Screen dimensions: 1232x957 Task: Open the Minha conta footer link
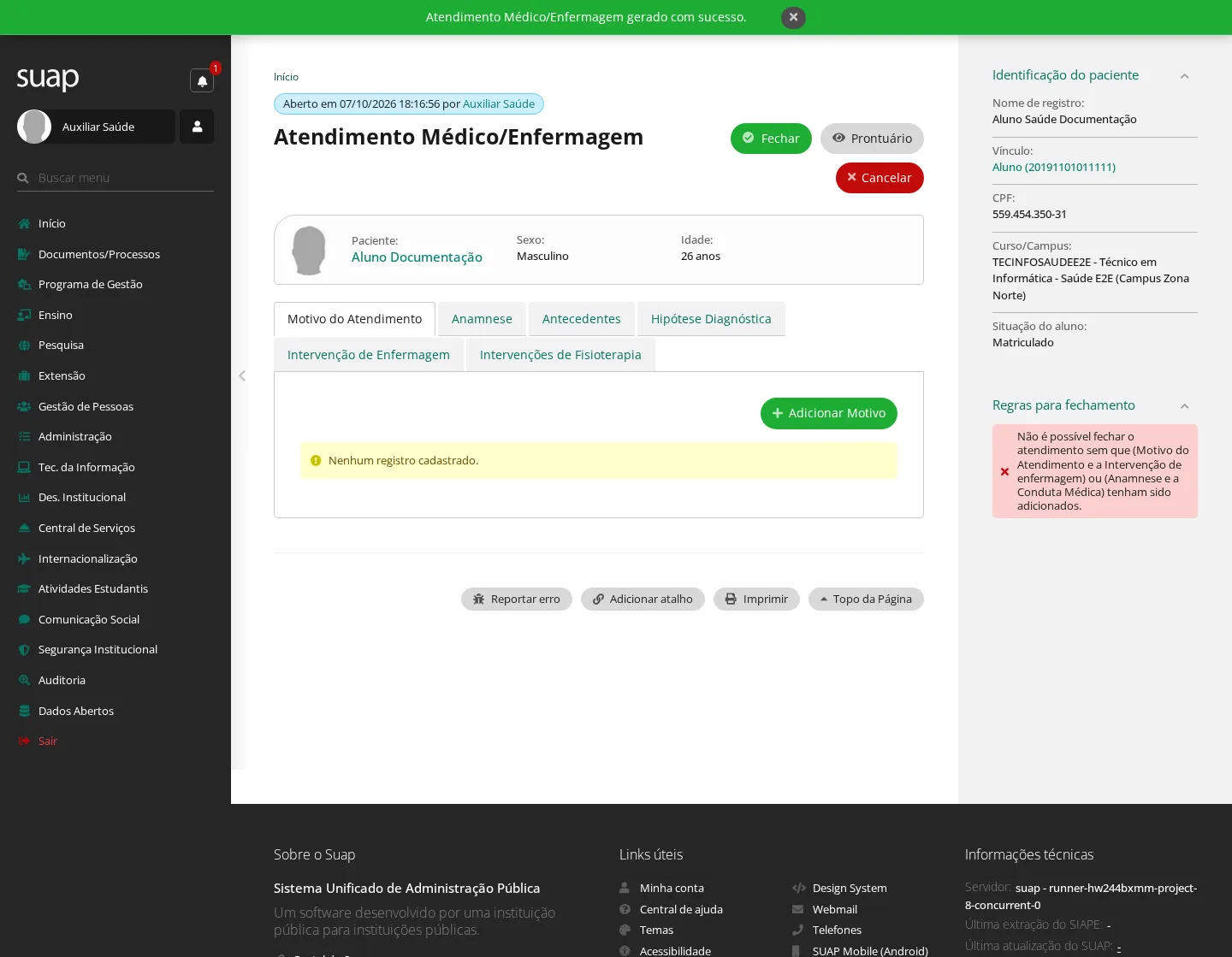click(x=672, y=889)
